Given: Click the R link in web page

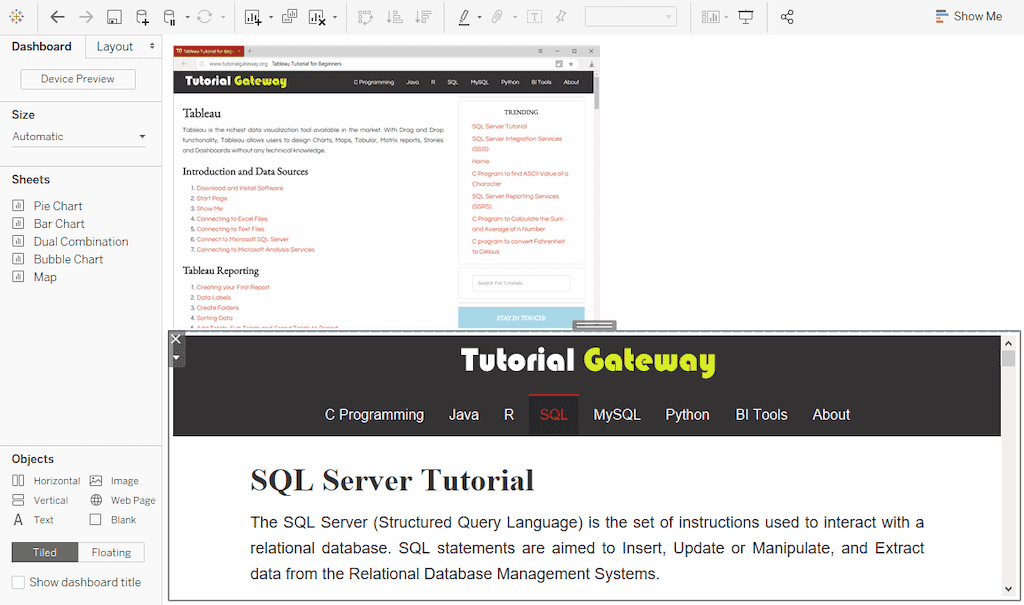Looking at the screenshot, I should pyautogui.click(x=509, y=415).
